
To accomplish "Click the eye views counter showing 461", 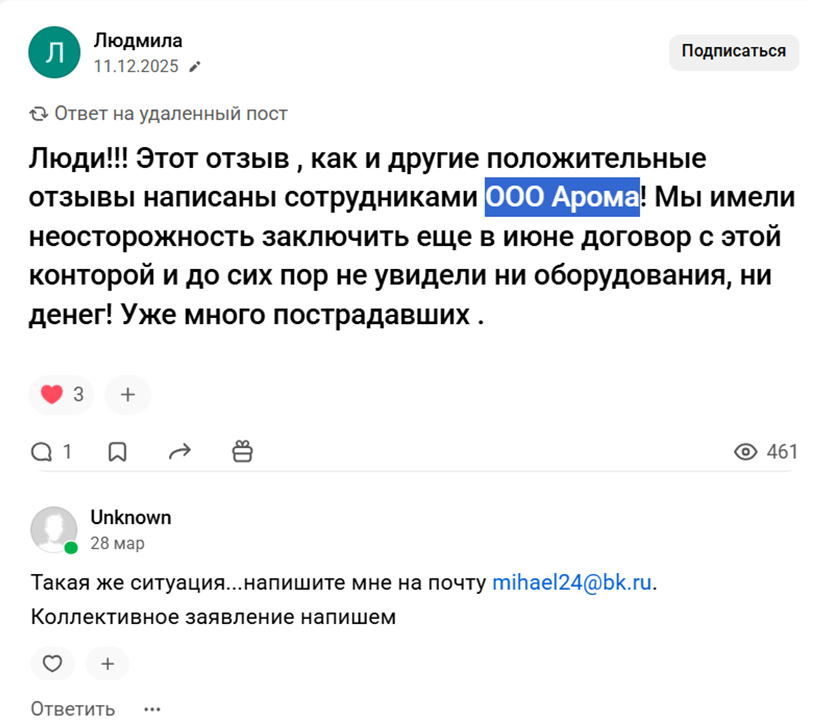I will [x=765, y=452].
